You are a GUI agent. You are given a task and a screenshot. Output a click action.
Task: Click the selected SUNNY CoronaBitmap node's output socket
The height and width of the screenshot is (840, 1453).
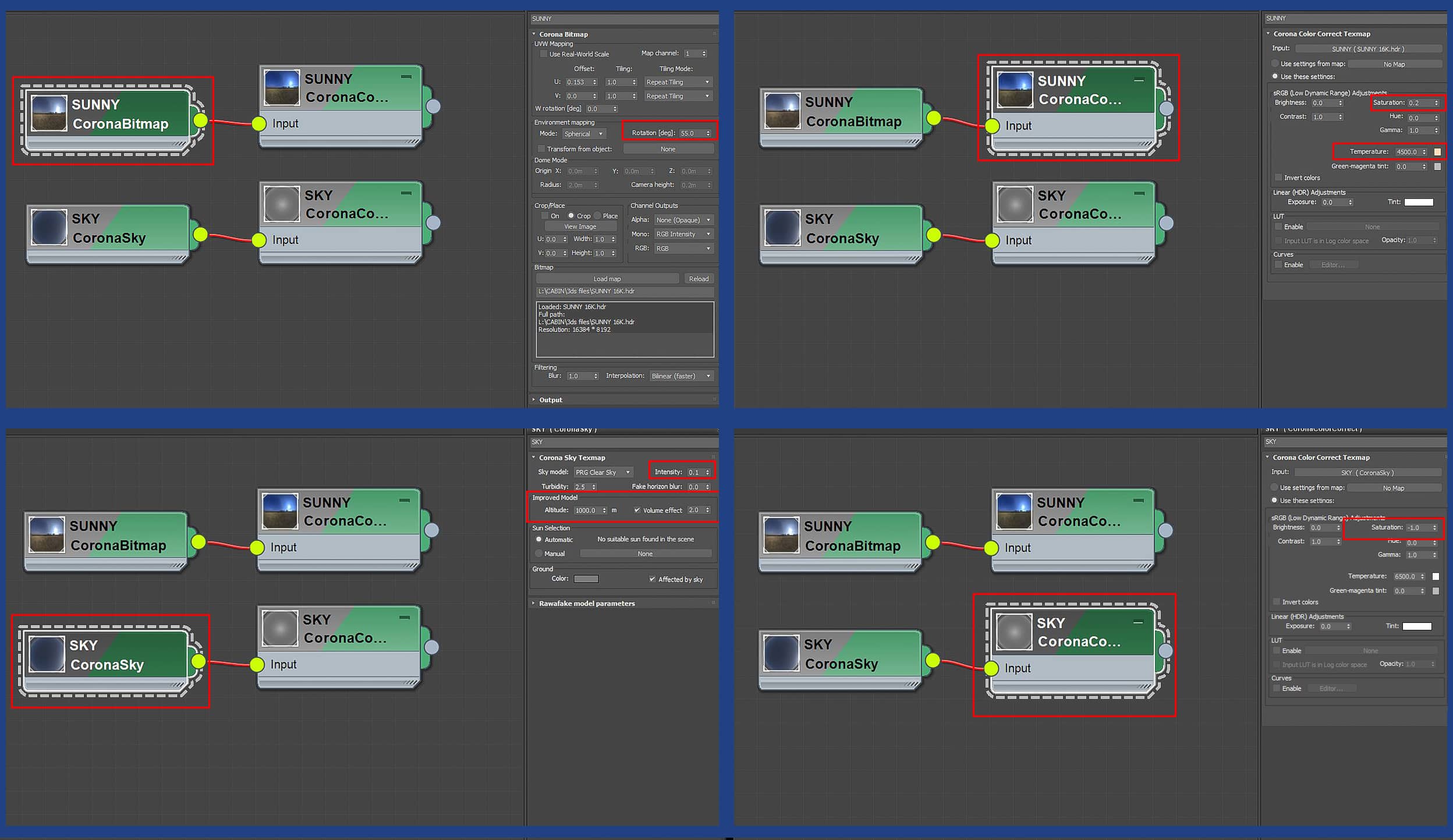coord(200,120)
